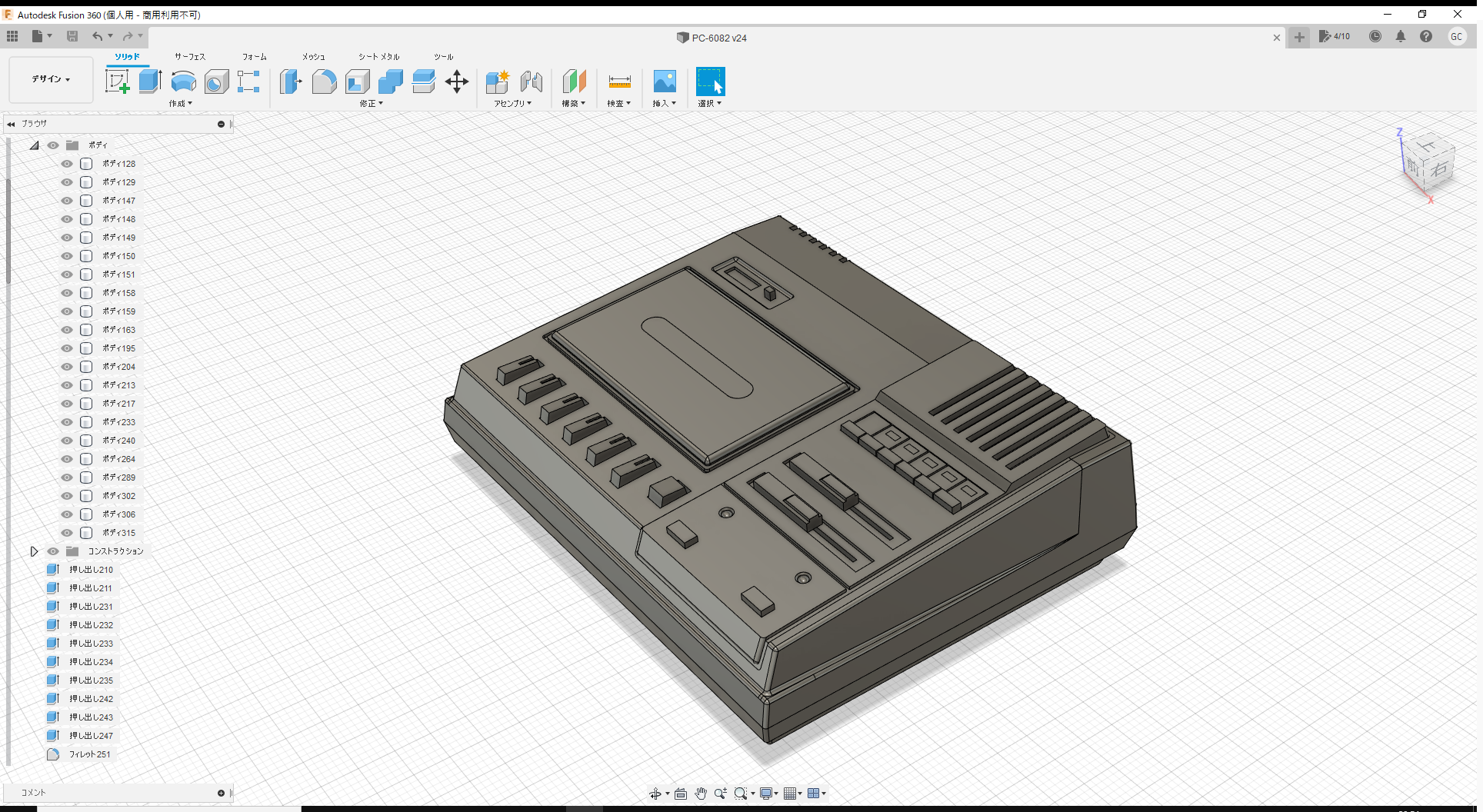This screenshot has width=1483, height=812.
Task: Toggle visibility of ボディ163
Action: (x=66, y=329)
